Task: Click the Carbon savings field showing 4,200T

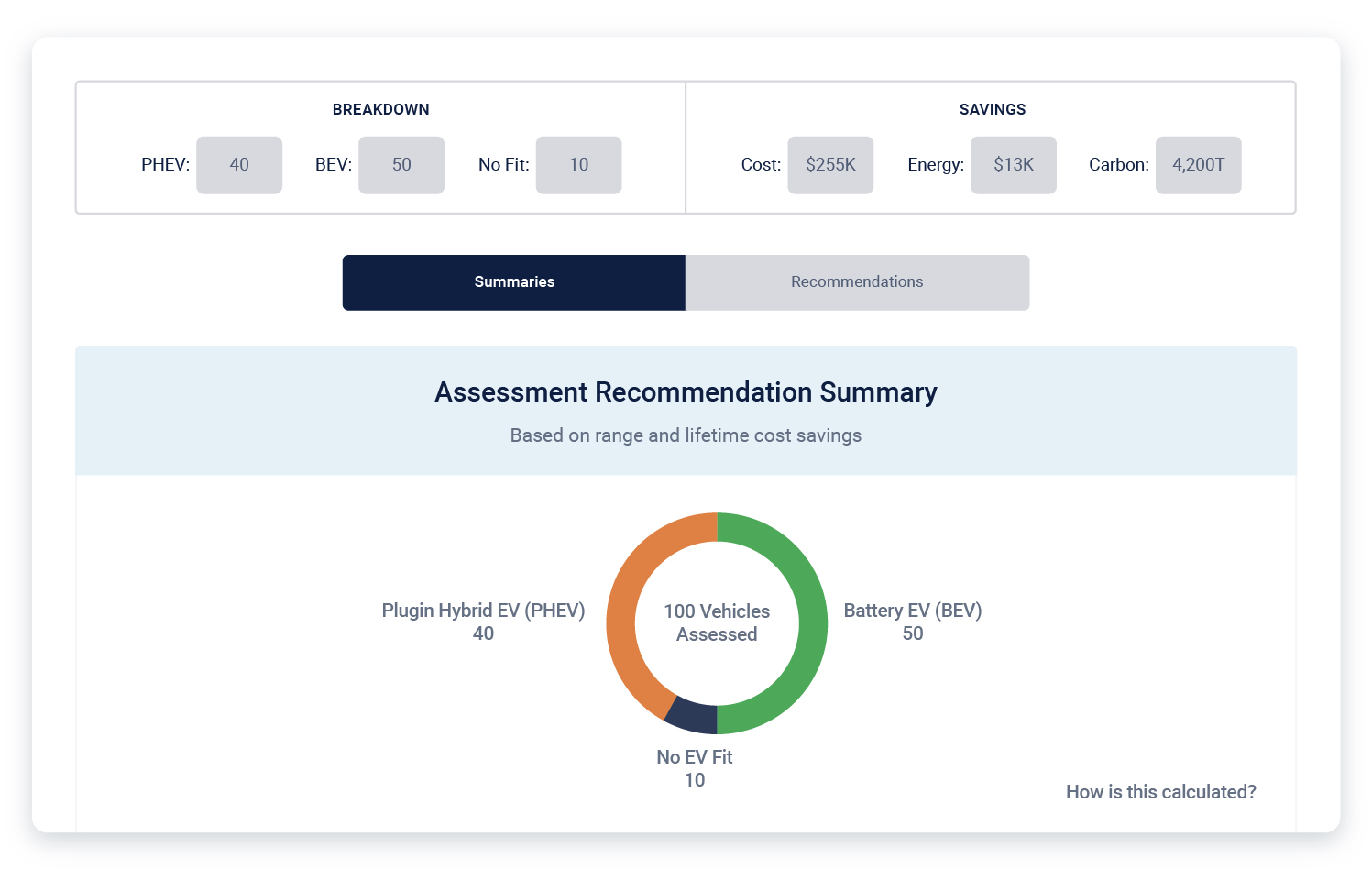Action: coord(1198,165)
